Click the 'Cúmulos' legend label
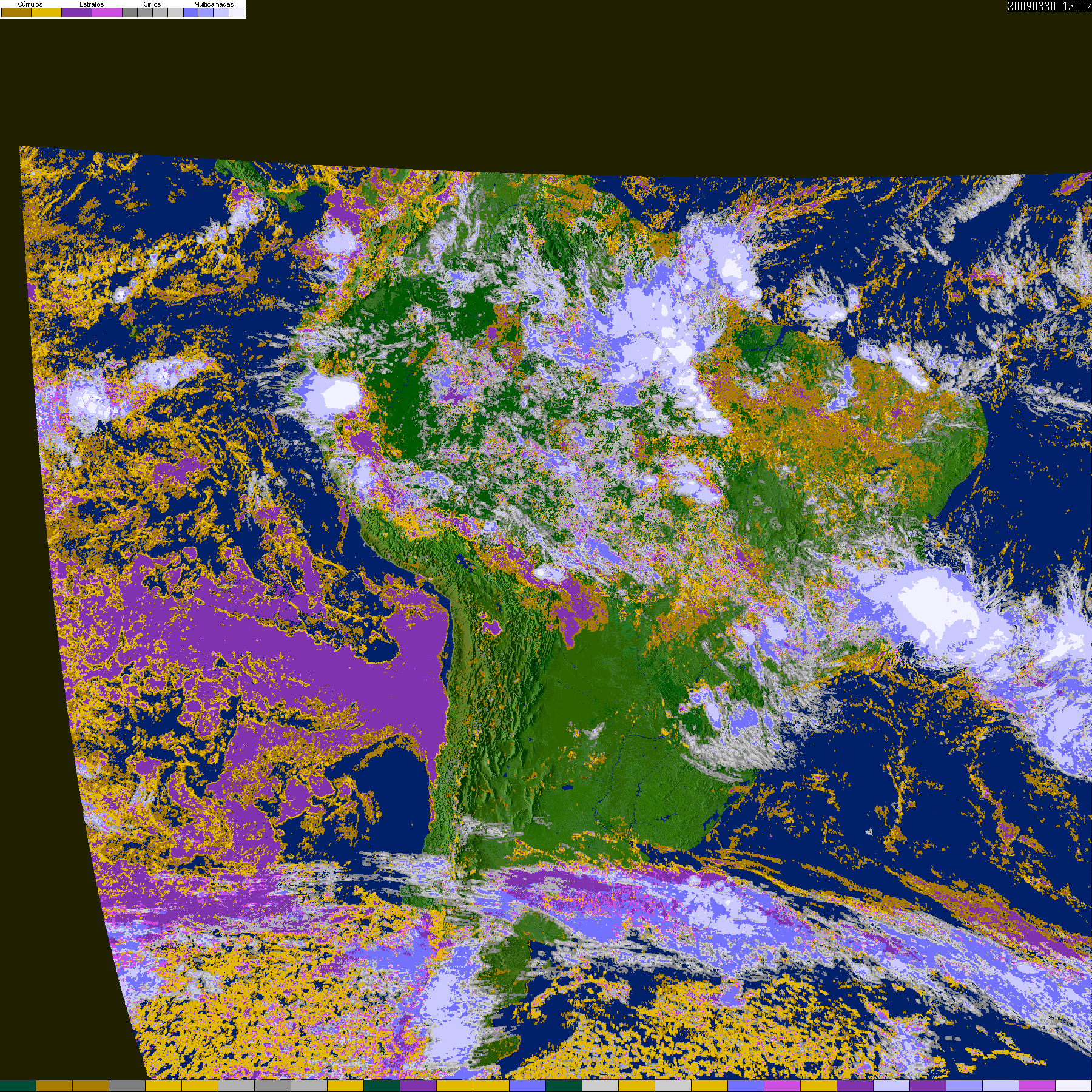The height and width of the screenshot is (1092, 1092). (30, 4)
